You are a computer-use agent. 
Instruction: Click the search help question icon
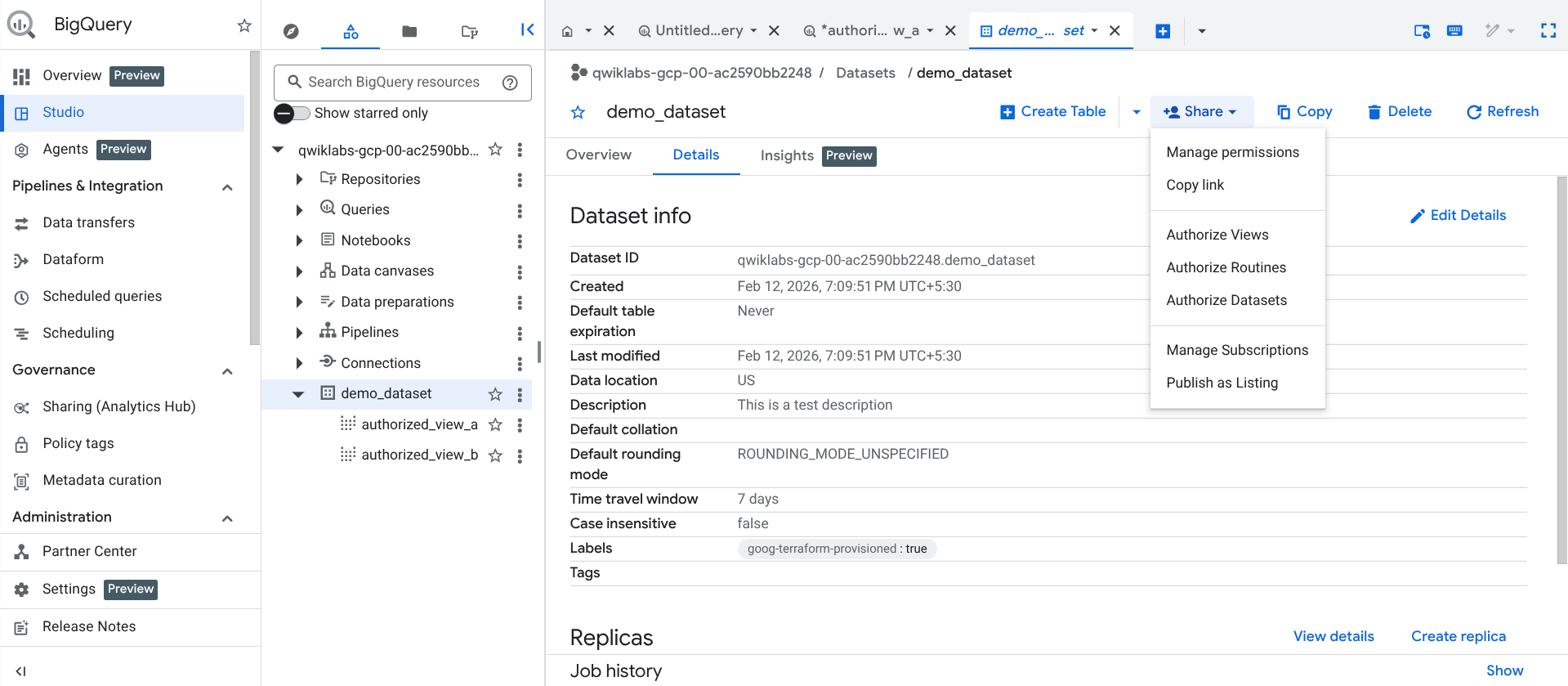tap(510, 83)
